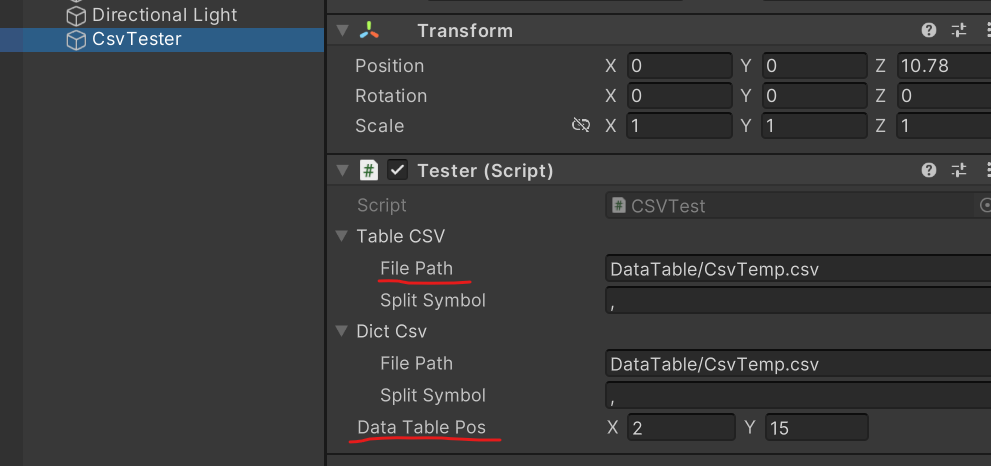Disable the Tester script enable checkbox
The height and width of the screenshot is (466, 991).
tap(398, 171)
